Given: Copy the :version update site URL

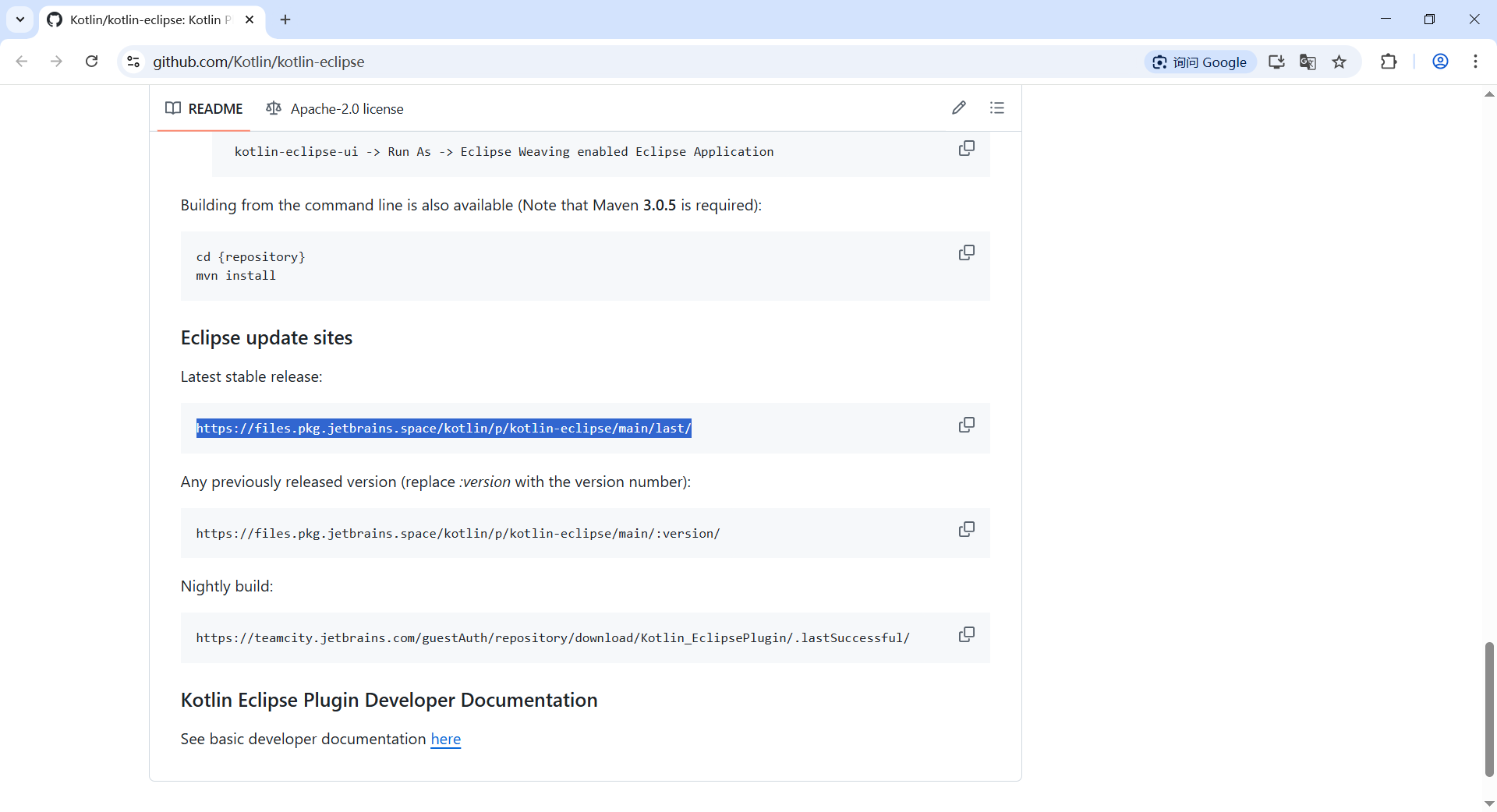Looking at the screenshot, I should click(x=966, y=529).
